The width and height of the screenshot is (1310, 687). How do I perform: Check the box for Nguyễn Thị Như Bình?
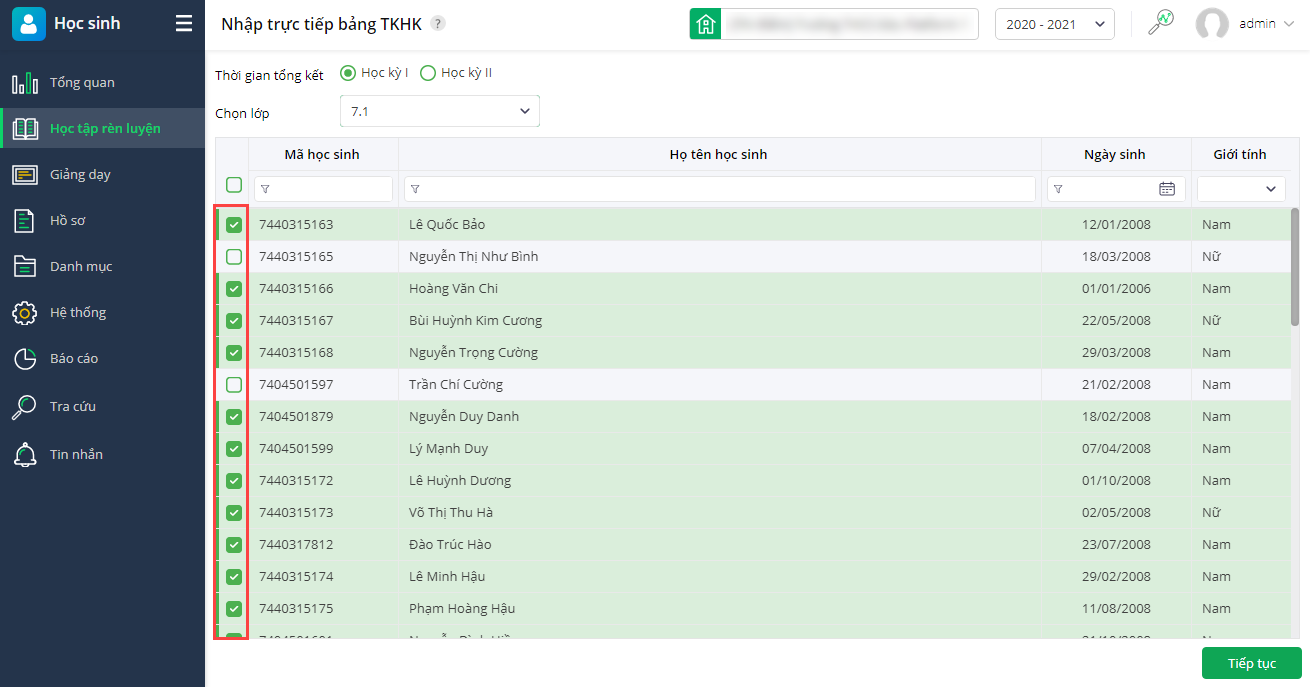tap(234, 257)
